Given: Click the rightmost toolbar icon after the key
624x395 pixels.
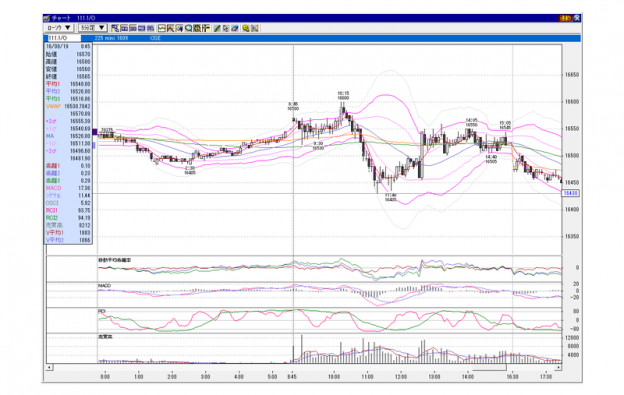Looking at the screenshot, I should click(x=255, y=28).
